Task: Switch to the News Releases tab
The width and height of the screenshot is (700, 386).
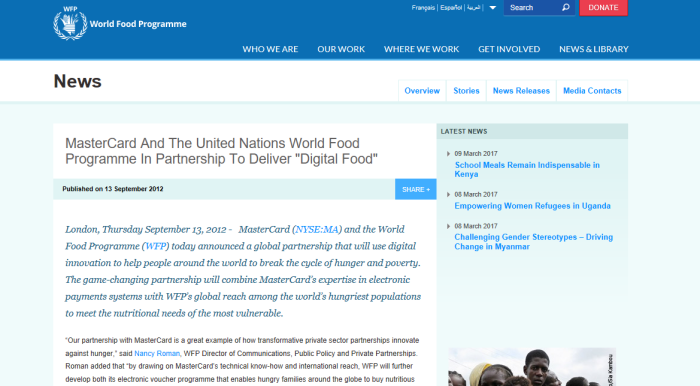Action: click(521, 91)
